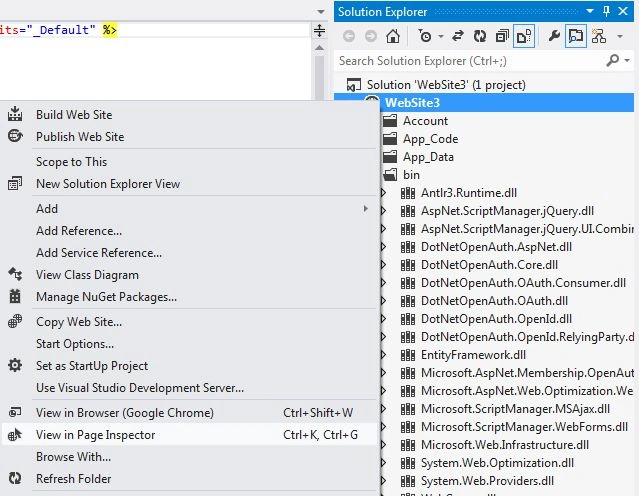Choose Set as StartUp Project

[189, 366]
